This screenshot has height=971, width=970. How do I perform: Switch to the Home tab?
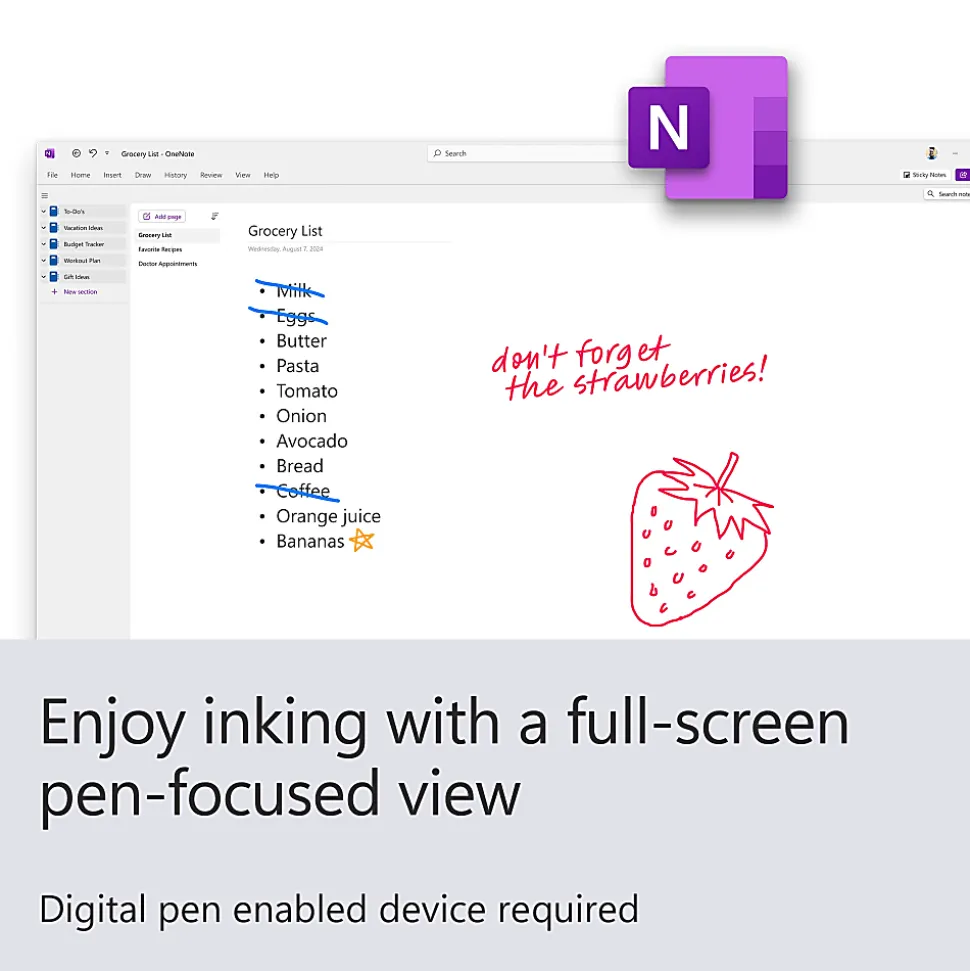(81, 175)
